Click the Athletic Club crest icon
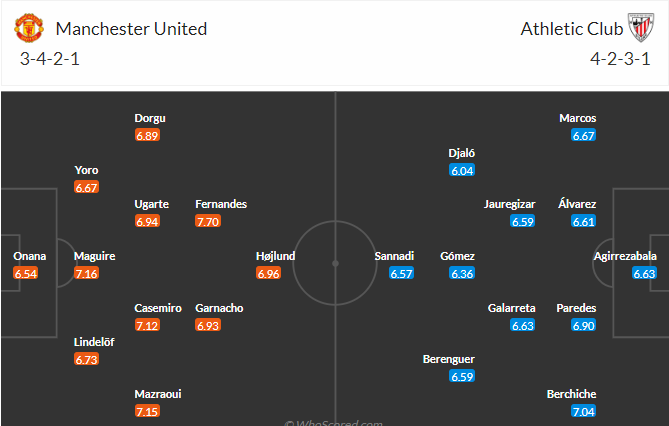The width and height of the screenshot is (669, 426). click(x=640, y=28)
